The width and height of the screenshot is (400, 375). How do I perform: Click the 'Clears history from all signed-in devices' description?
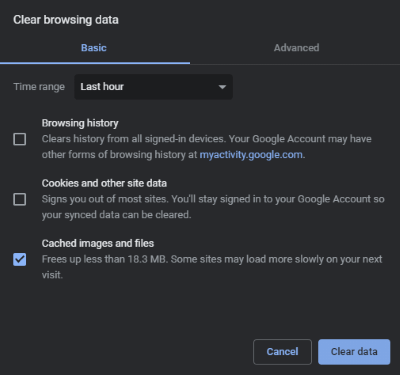pos(206,147)
